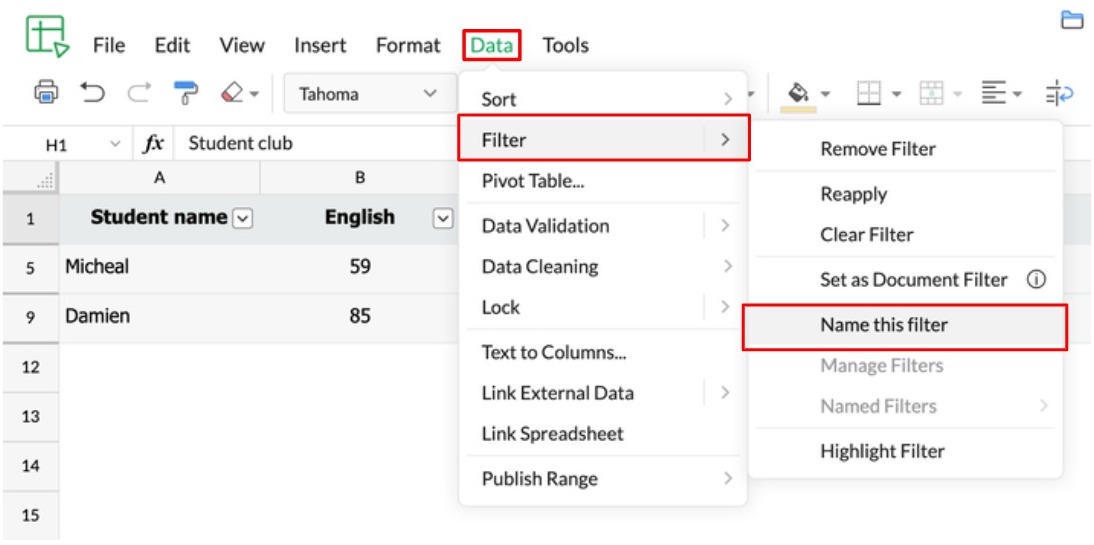Viewport: 1094px width, 545px height.
Task: Open the Tahoma font dropdown
Action: (x=366, y=94)
